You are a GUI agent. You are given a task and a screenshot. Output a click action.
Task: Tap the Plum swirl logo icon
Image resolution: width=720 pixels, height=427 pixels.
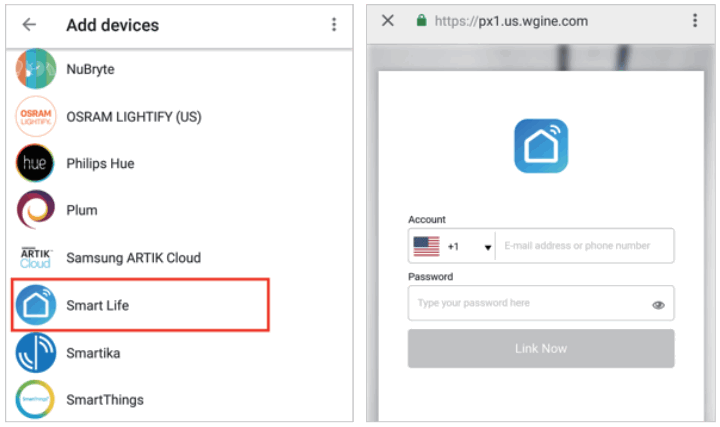tap(36, 210)
